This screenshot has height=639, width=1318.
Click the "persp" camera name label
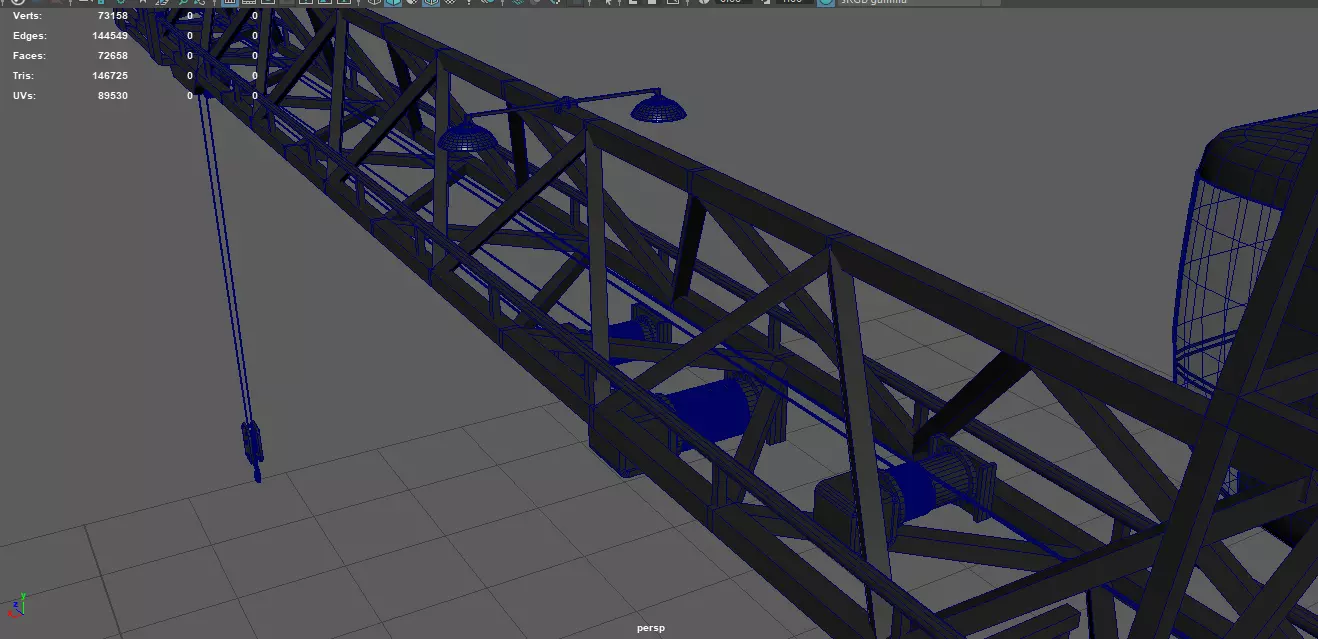tap(650, 628)
